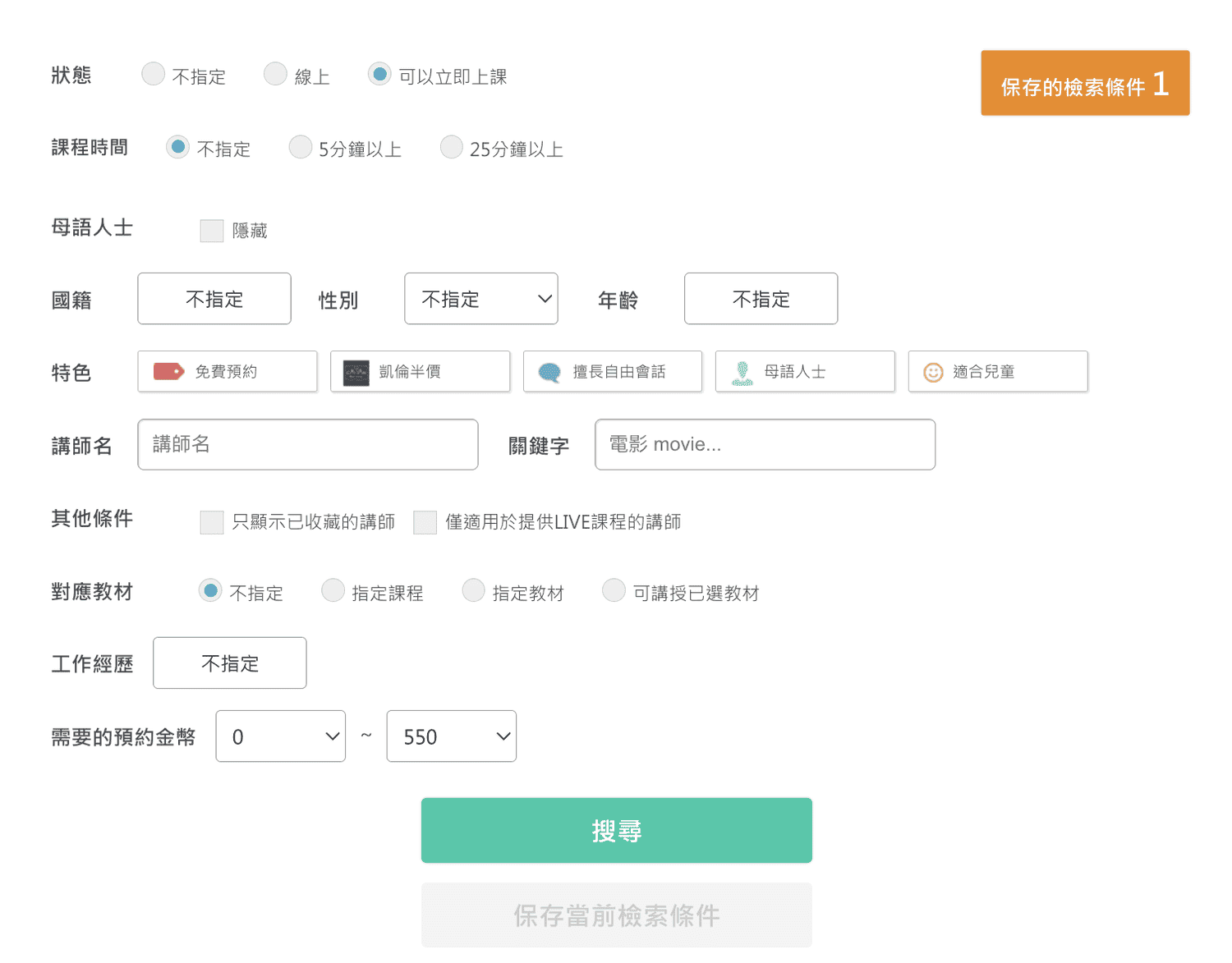1232x963 pixels.
Task: Open maximum 預約金幣 dropdown showing 550
Action: coord(452,736)
